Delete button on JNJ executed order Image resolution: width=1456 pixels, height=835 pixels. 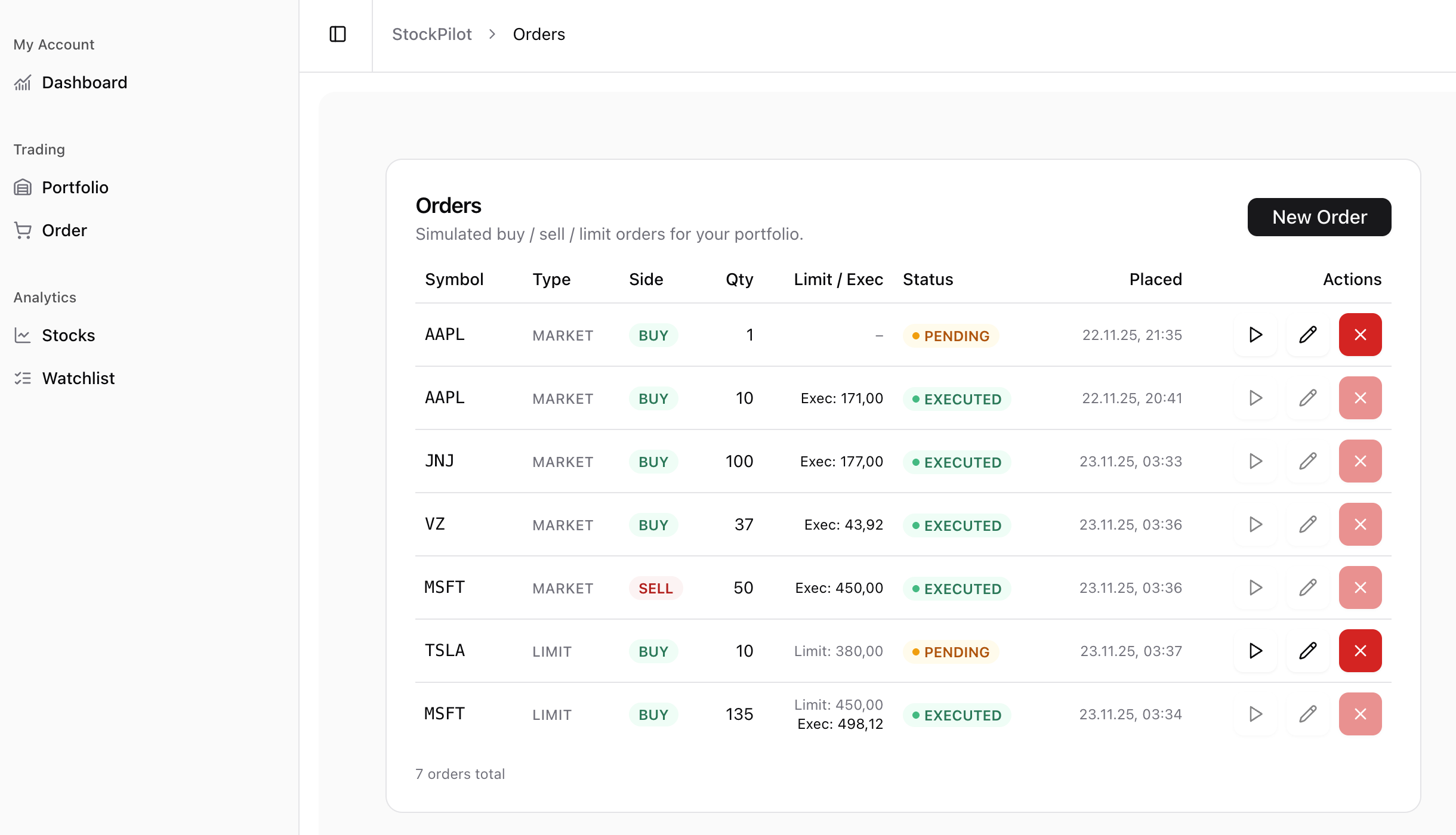(x=1360, y=461)
